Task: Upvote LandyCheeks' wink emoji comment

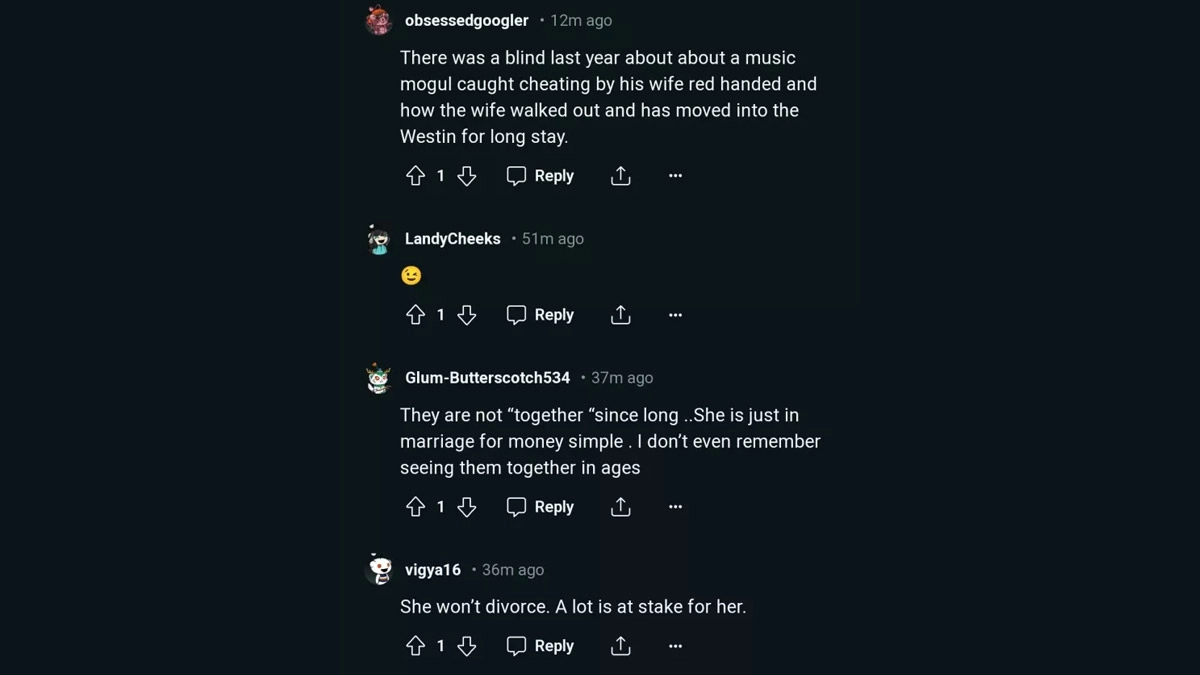Action: pyautogui.click(x=416, y=315)
